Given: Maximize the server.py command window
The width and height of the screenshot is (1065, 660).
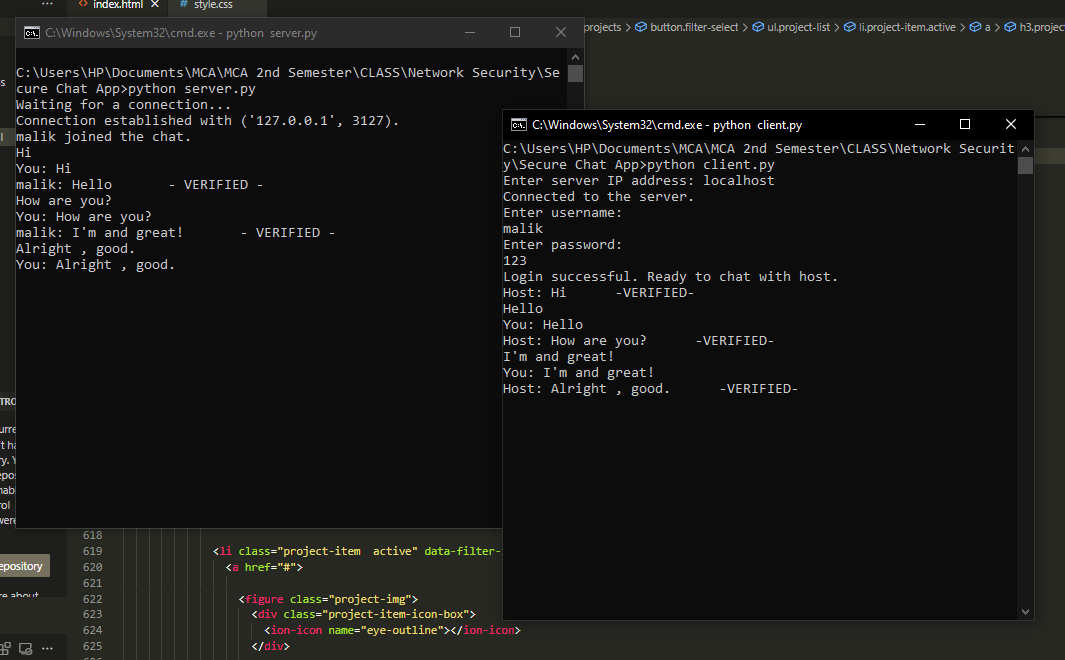Looking at the screenshot, I should [515, 33].
